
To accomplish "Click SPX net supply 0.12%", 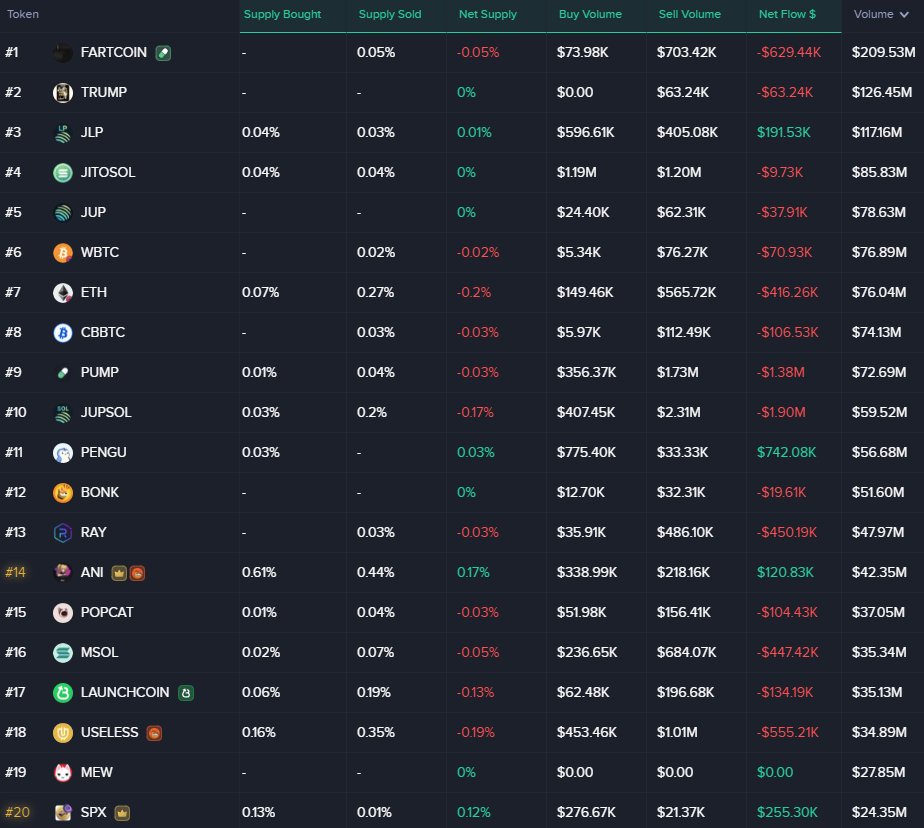I will pyautogui.click(x=474, y=813).
